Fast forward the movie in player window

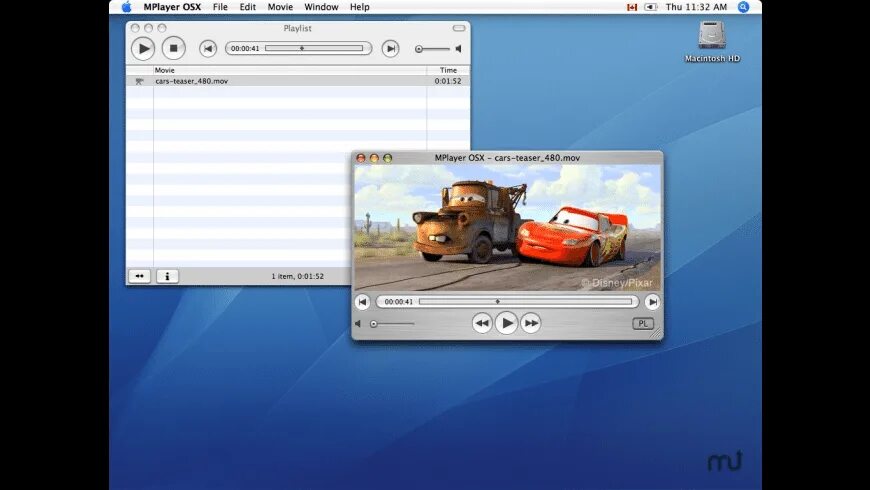(530, 323)
